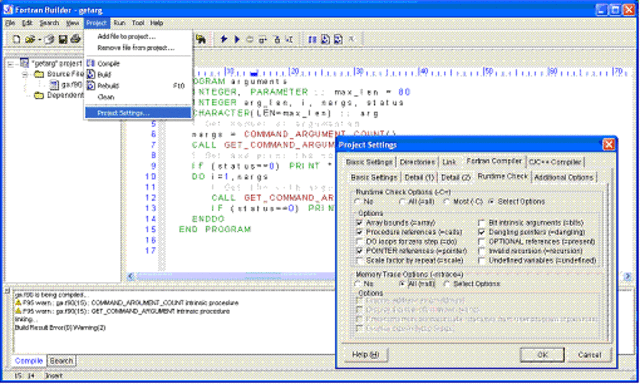Screen dimensions: 640x384
Task: Click the lightning bolt toolbar icon
Action: (x=224, y=40)
